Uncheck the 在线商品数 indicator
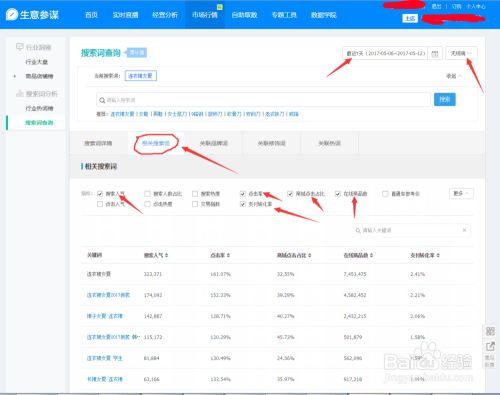Screen dimensions: 500x395 [x=338, y=194]
